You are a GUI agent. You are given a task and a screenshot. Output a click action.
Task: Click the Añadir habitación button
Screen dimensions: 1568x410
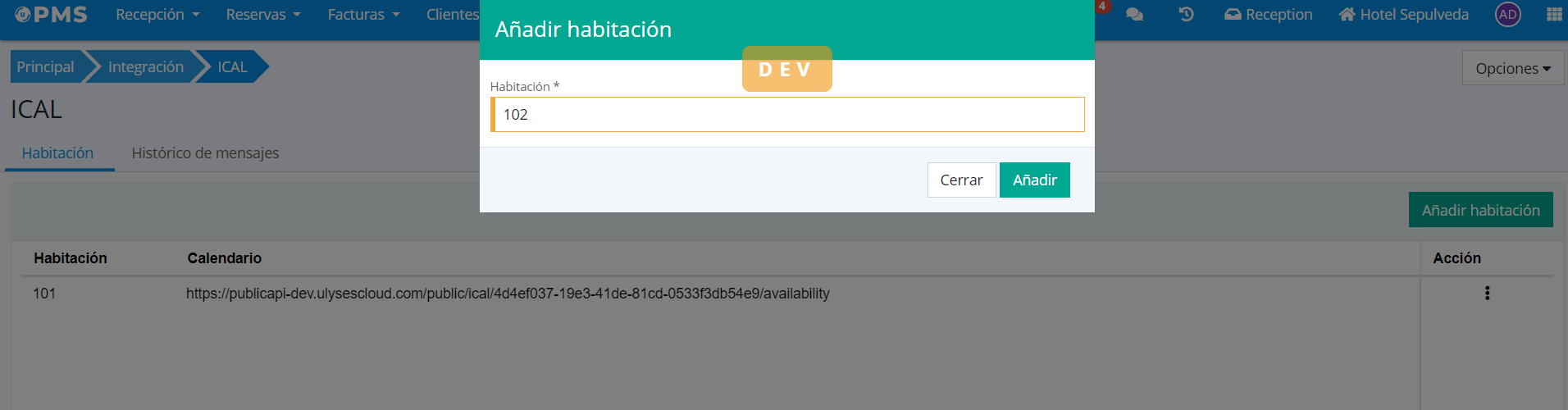click(1480, 211)
